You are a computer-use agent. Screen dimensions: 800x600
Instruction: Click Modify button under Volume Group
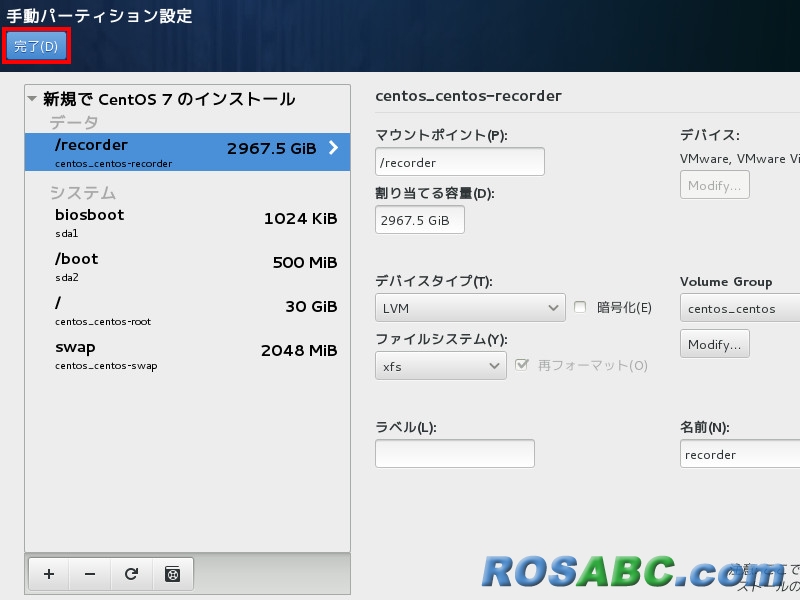[x=714, y=343]
